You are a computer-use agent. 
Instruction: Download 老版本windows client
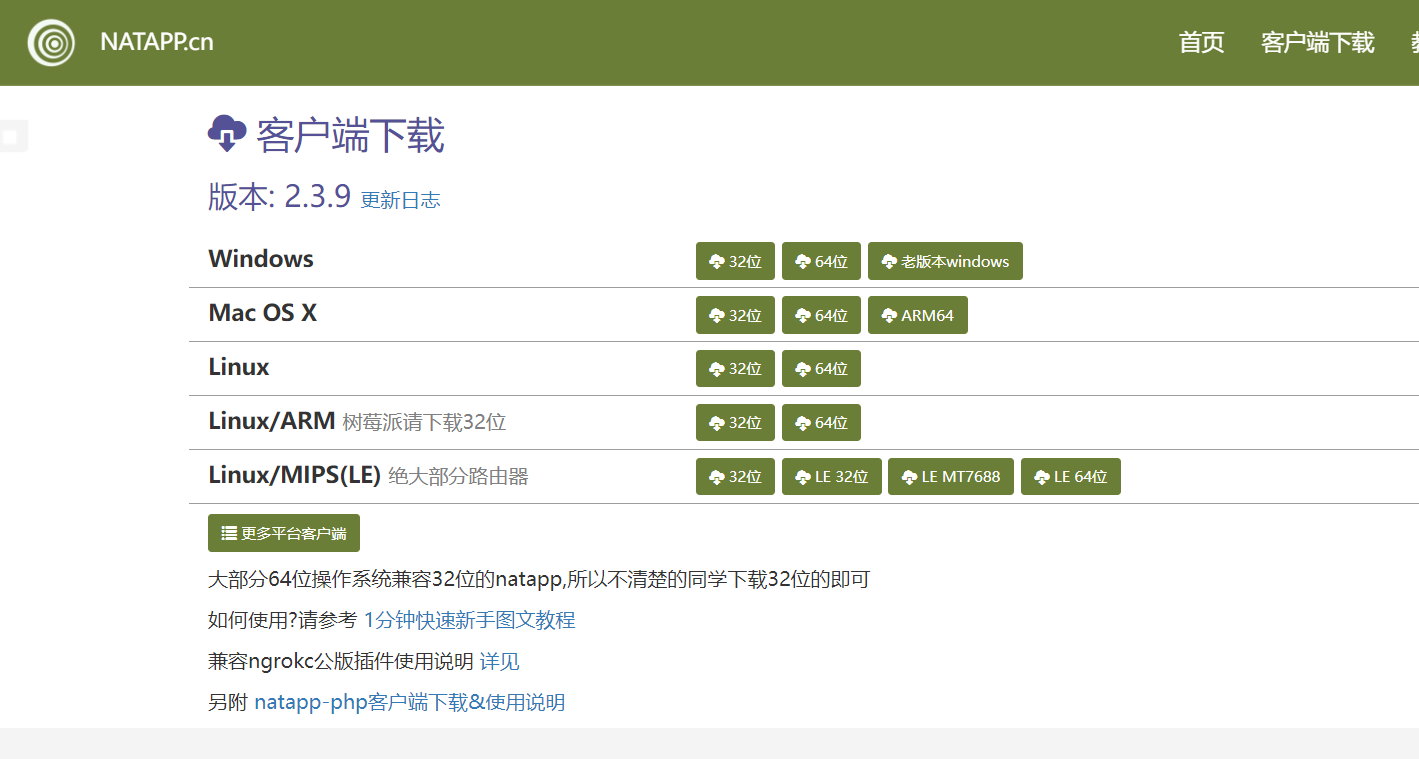point(945,261)
